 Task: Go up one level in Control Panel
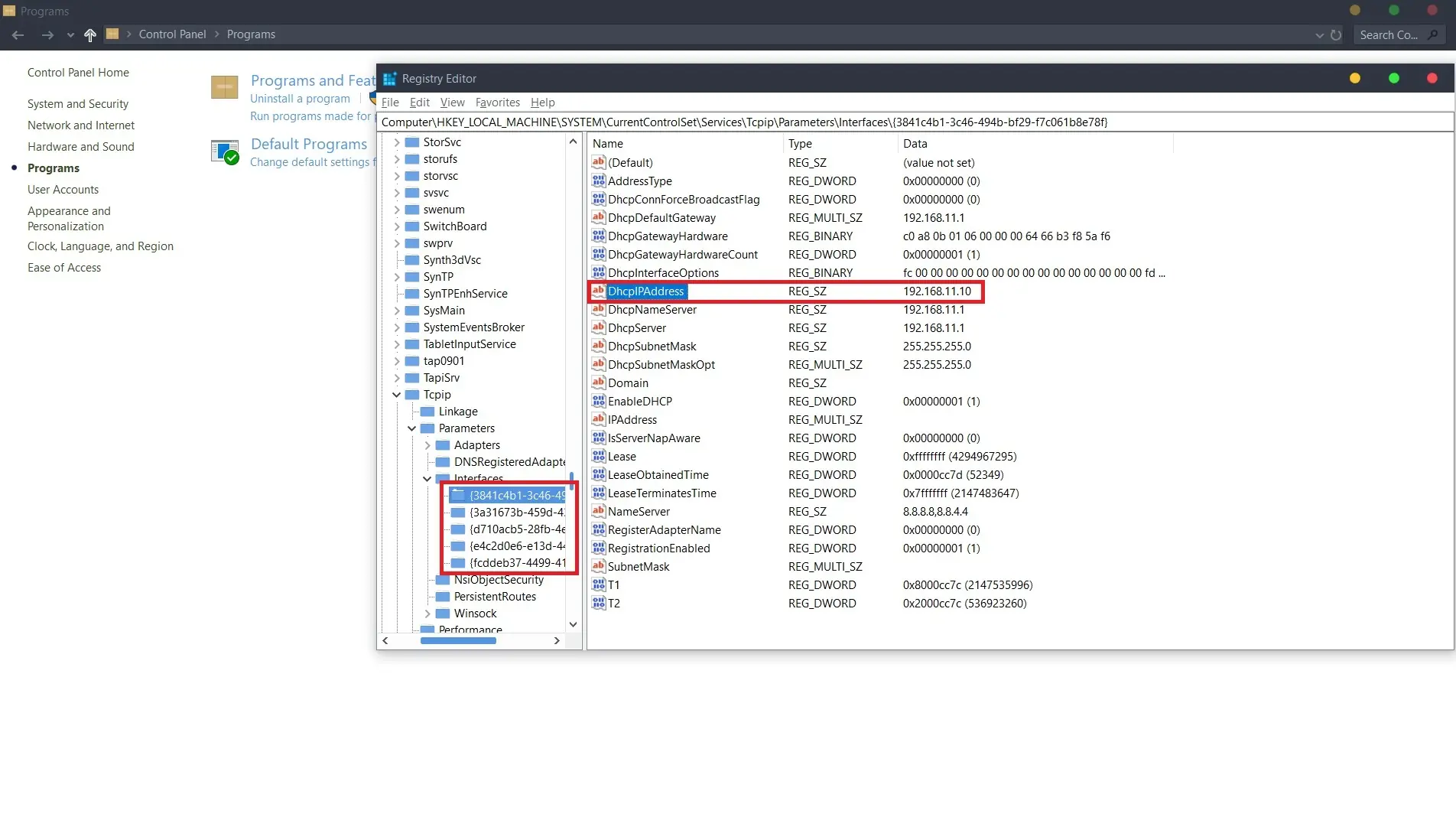pos(90,34)
